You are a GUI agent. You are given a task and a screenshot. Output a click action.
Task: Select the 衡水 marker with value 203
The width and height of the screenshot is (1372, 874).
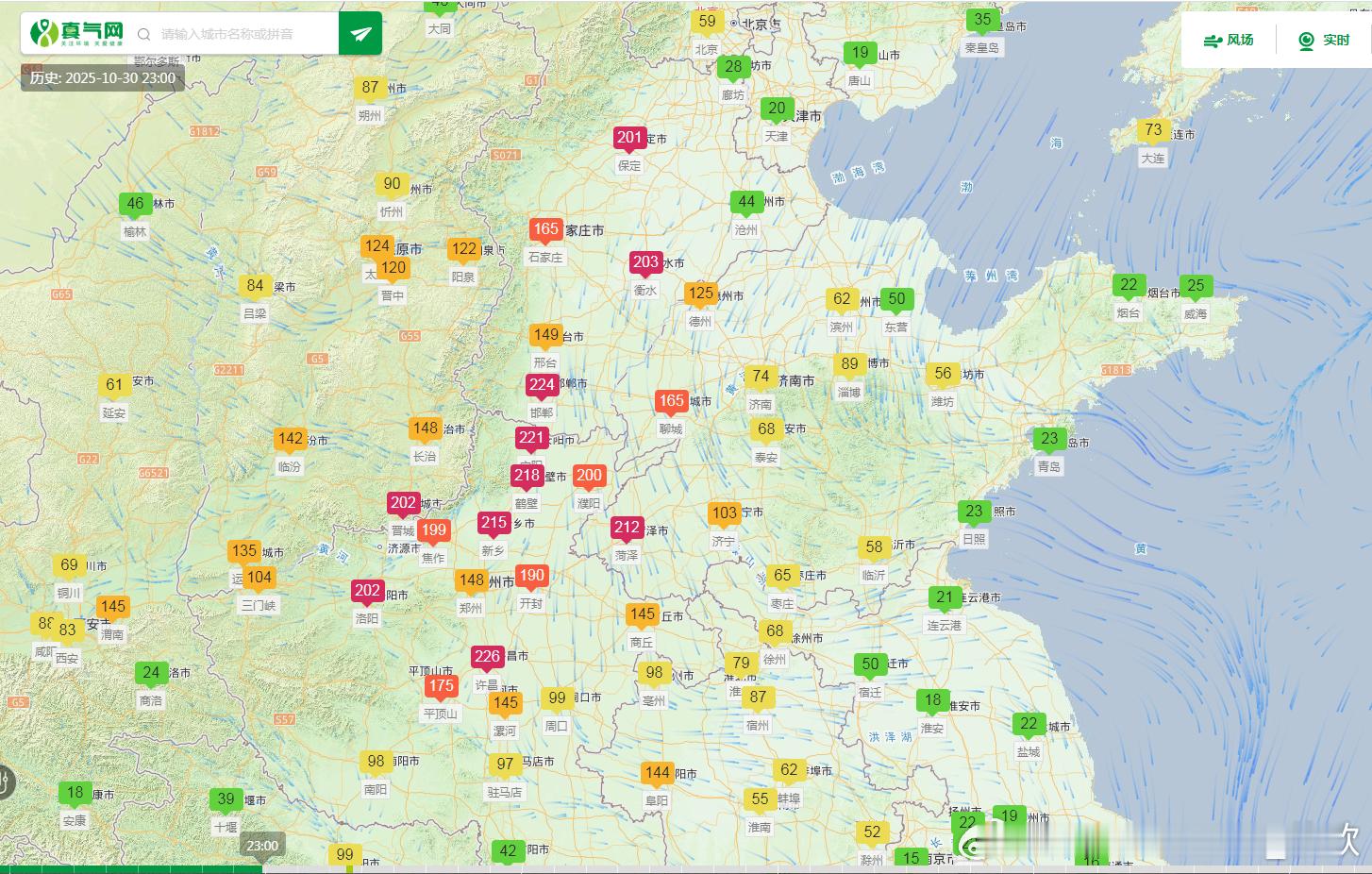pyautogui.click(x=645, y=263)
